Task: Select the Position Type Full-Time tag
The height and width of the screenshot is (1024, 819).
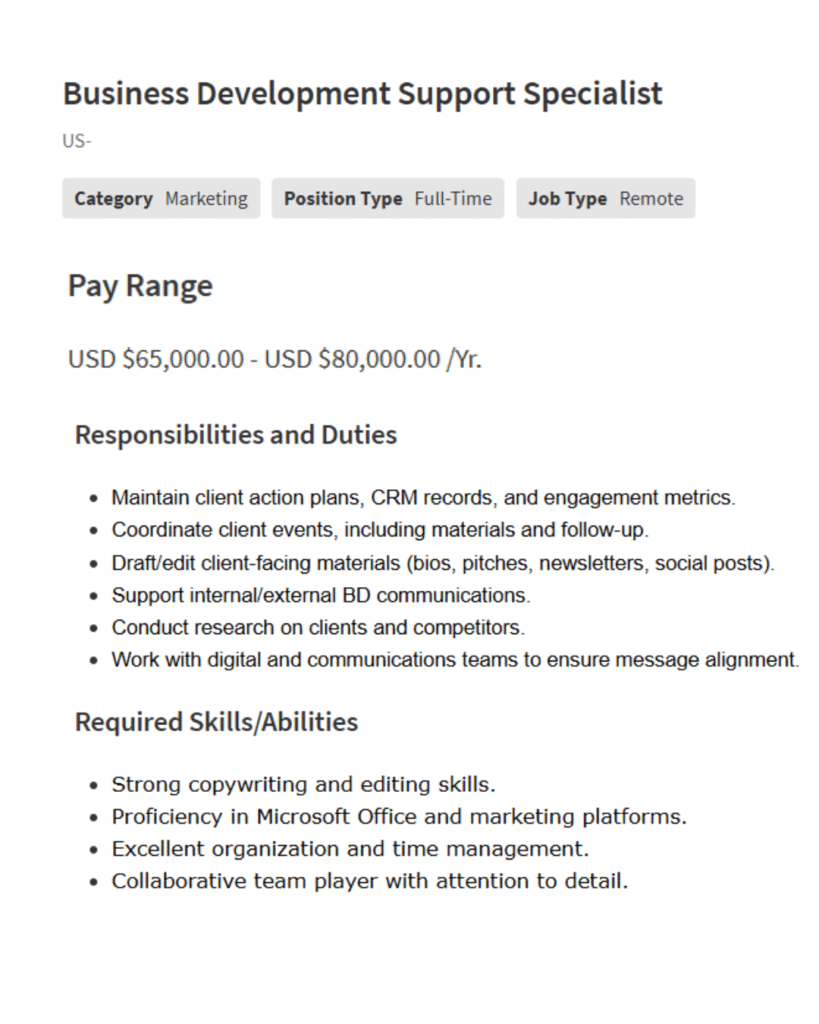Action: pos(387,198)
